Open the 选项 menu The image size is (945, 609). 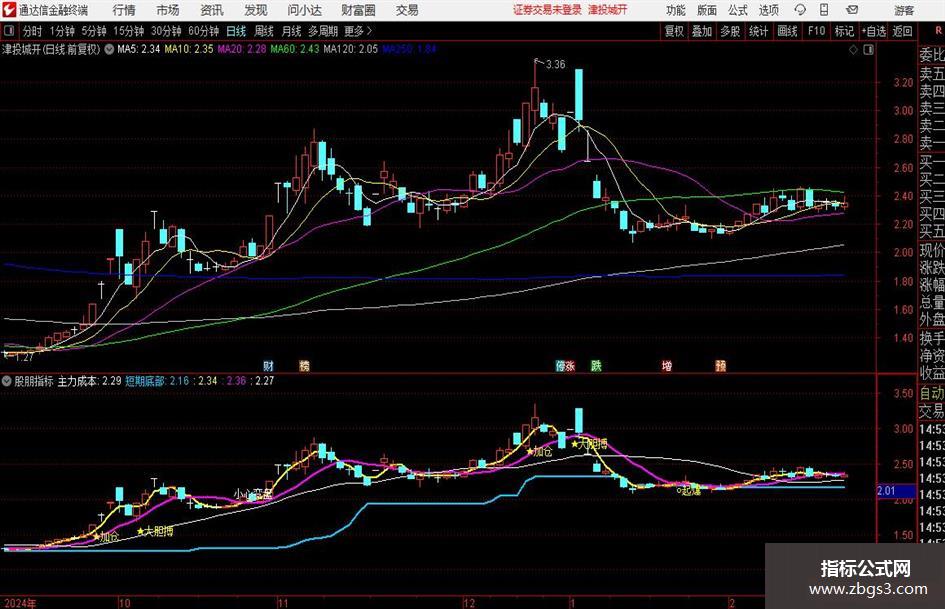768,10
